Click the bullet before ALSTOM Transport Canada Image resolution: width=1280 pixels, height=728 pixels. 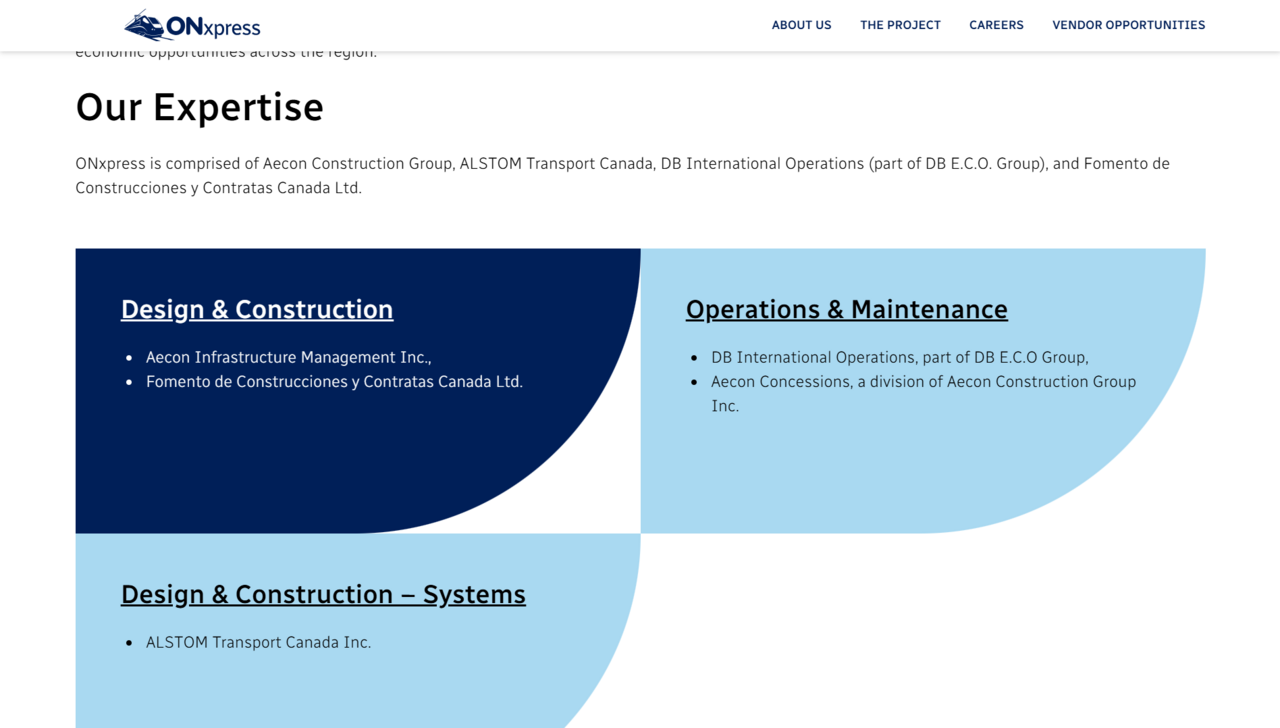(129, 643)
